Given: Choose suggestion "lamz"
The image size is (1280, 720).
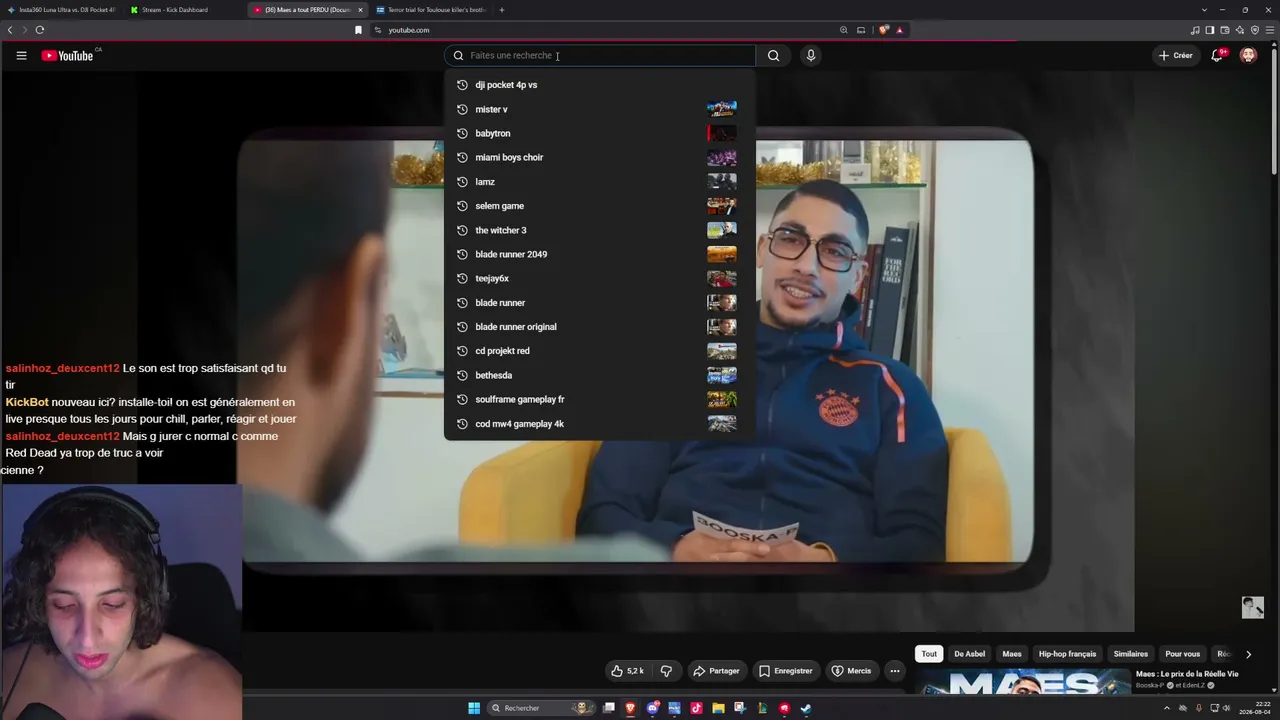Looking at the screenshot, I should pos(600,182).
